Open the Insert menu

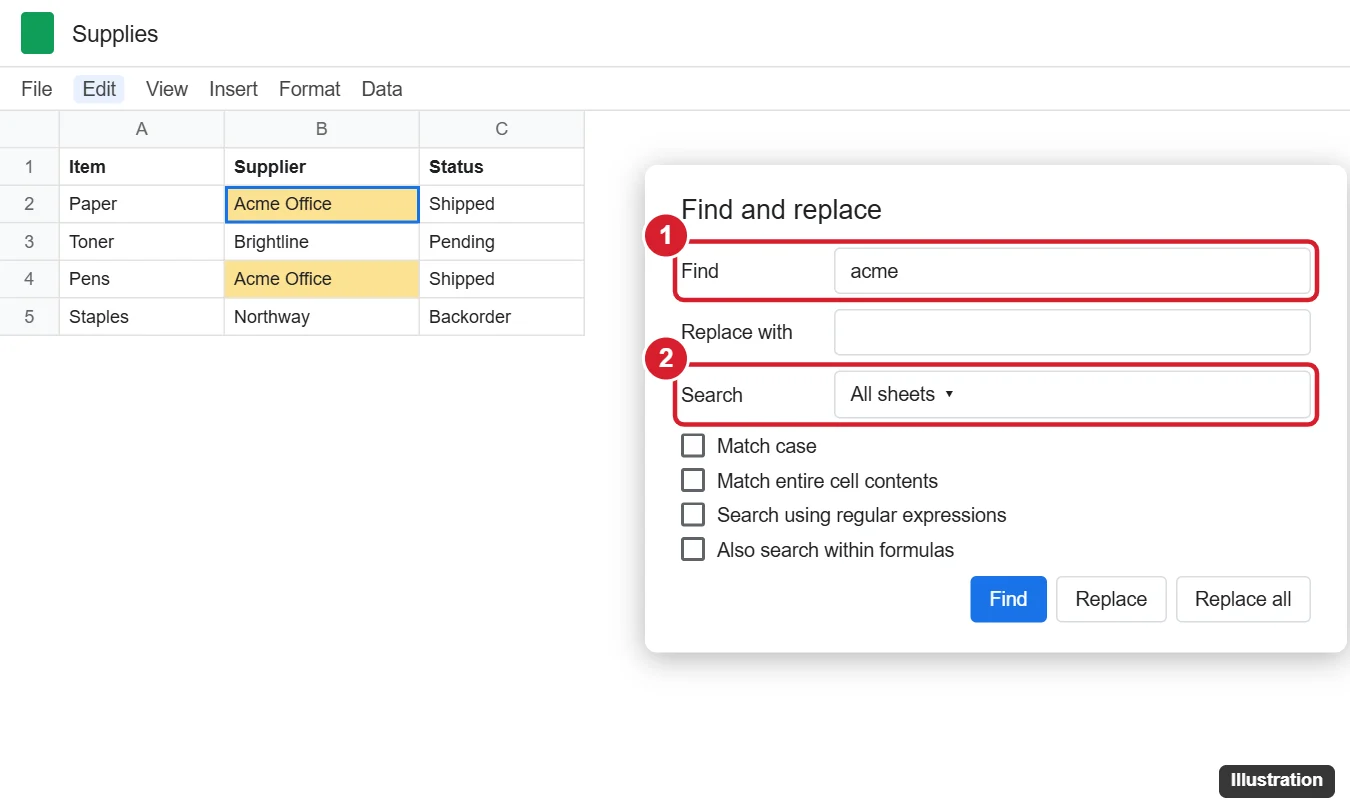pyautogui.click(x=233, y=89)
